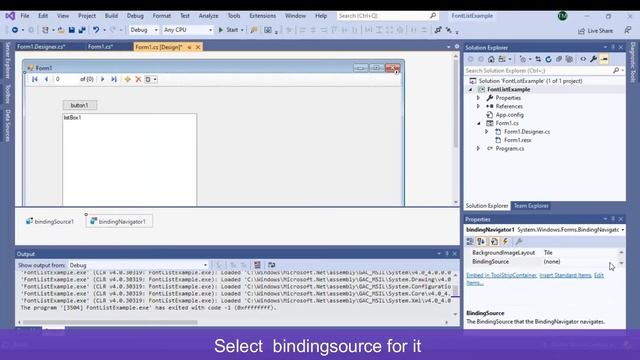Screen dimensions: 640x360
Task: Open the Project menu
Action: (87, 16)
